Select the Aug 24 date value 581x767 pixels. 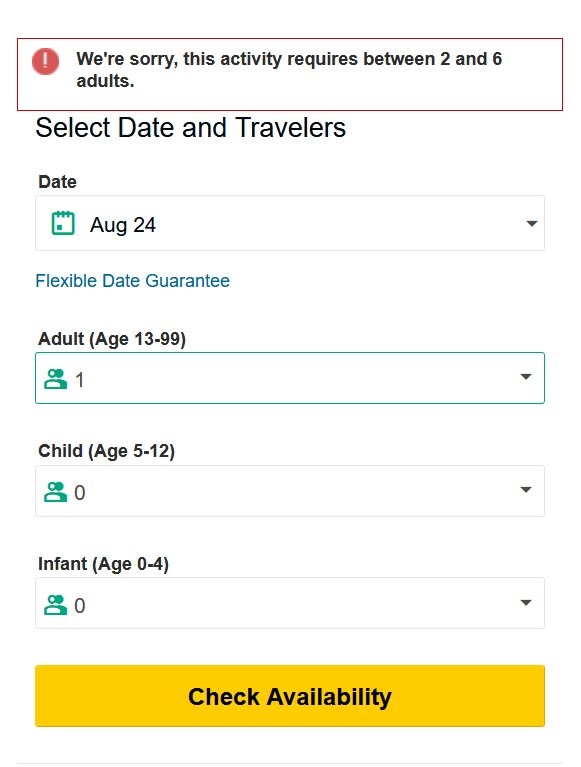click(x=123, y=225)
